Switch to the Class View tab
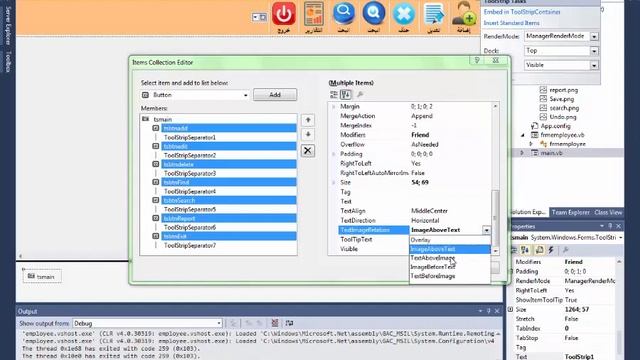 pos(608,212)
